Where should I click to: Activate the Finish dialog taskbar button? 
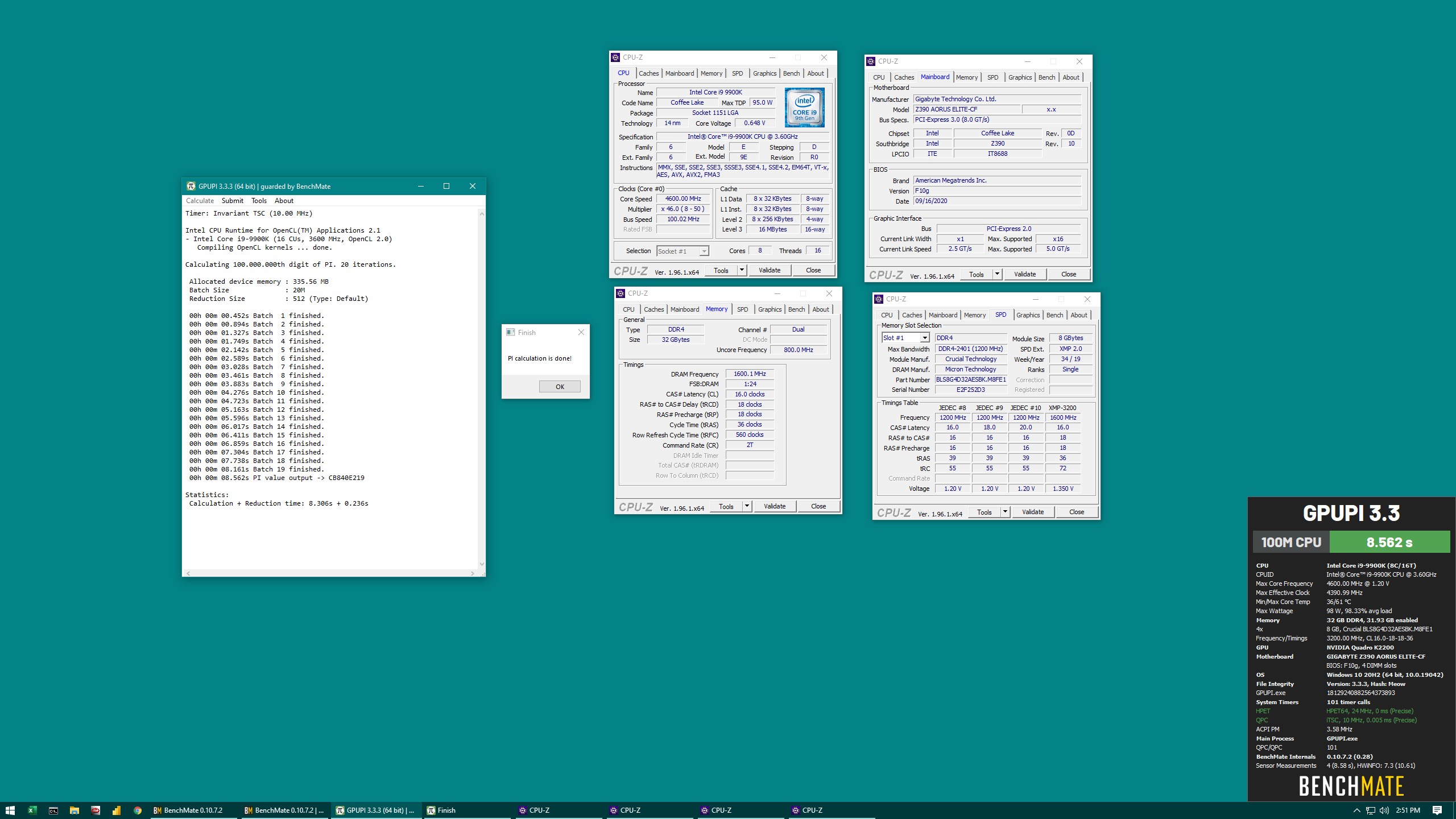point(466,810)
